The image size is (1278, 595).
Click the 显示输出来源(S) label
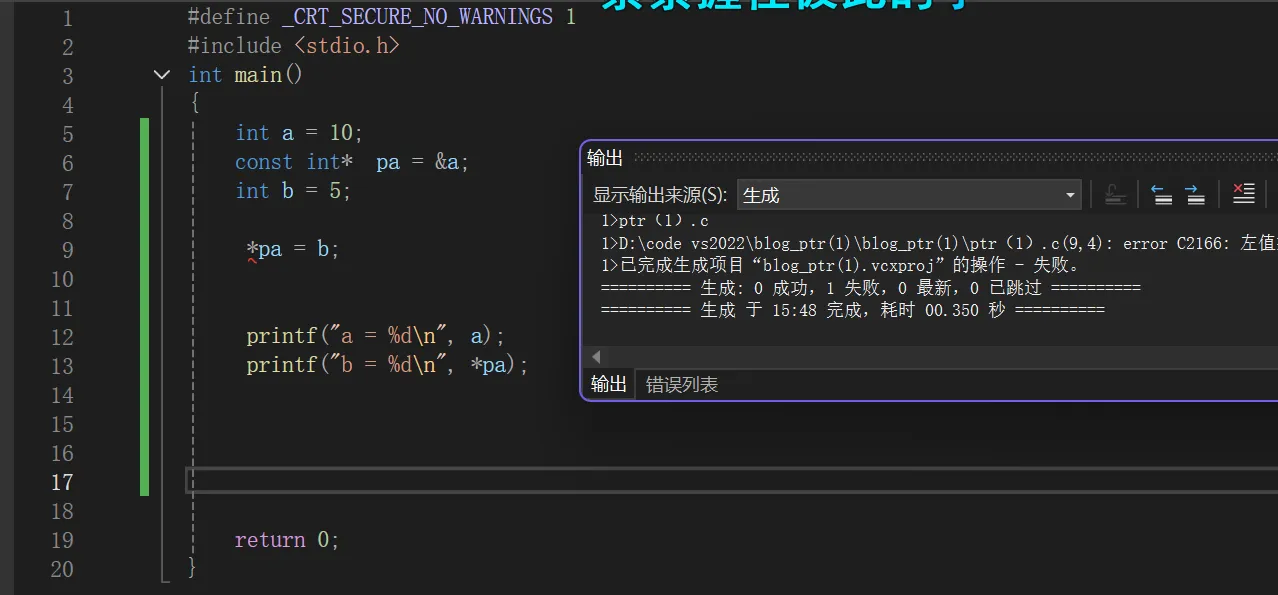pos(660,195)
